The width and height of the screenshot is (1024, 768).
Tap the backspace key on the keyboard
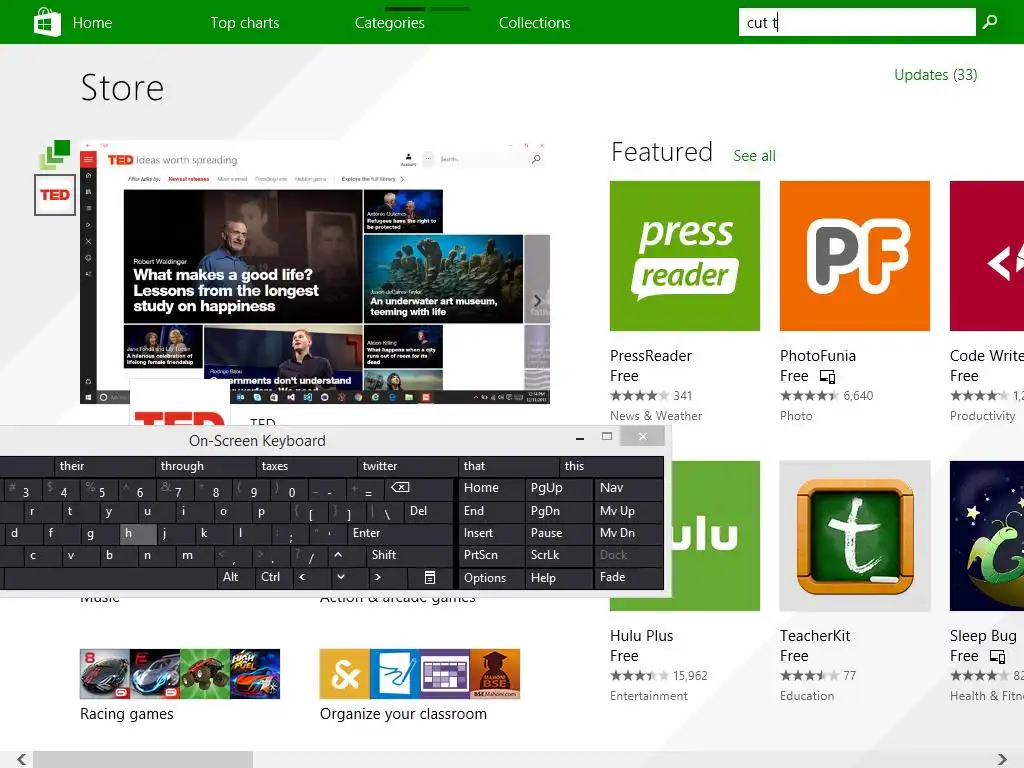[x=400, y=488]
